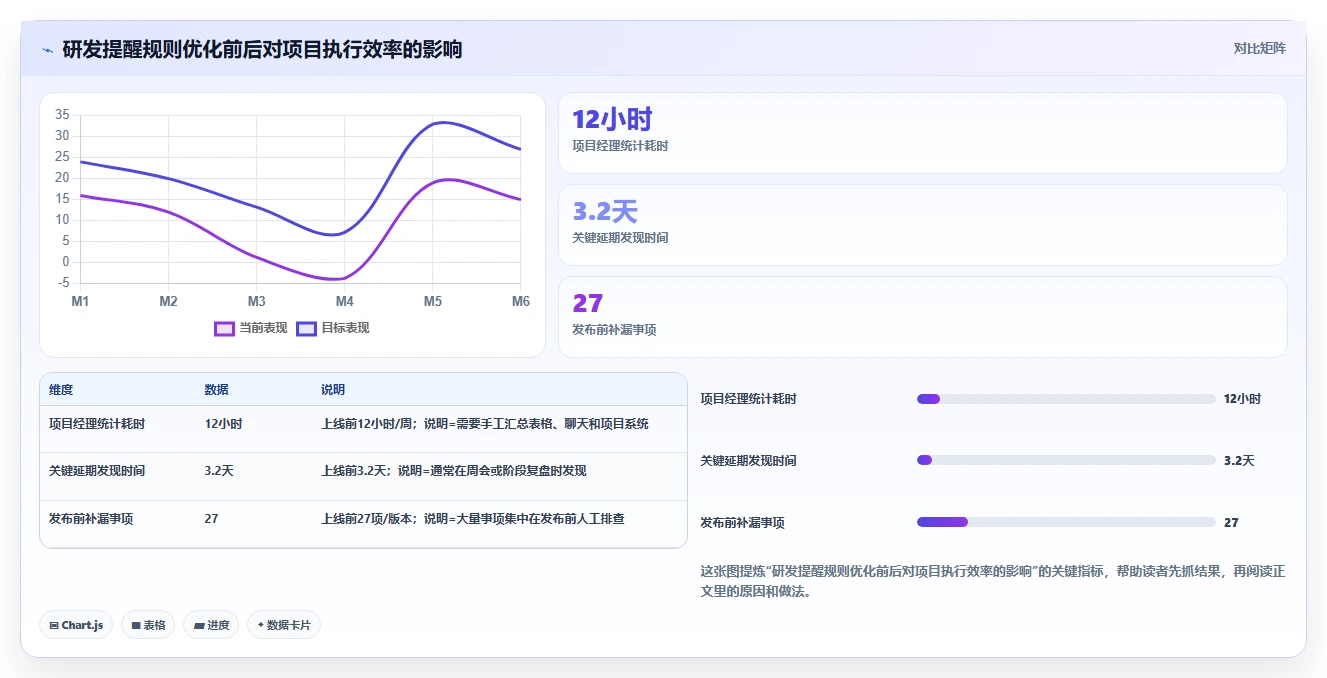Viewport: 1327px width, 678px height.
Task: Click the 3.2天 stat card value
Action: 605,212
